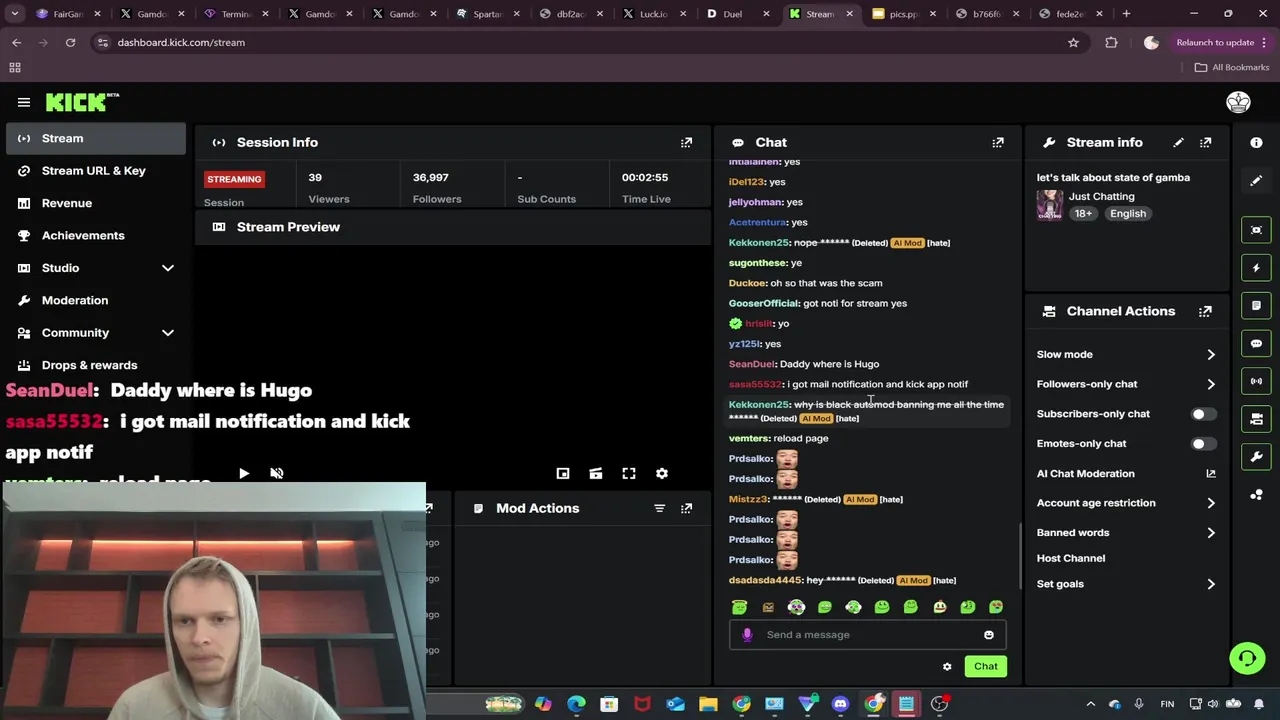This screenshot has height=720, width=1280.
Task: Open user avatar at top right
Action: tap(1238, 102)
